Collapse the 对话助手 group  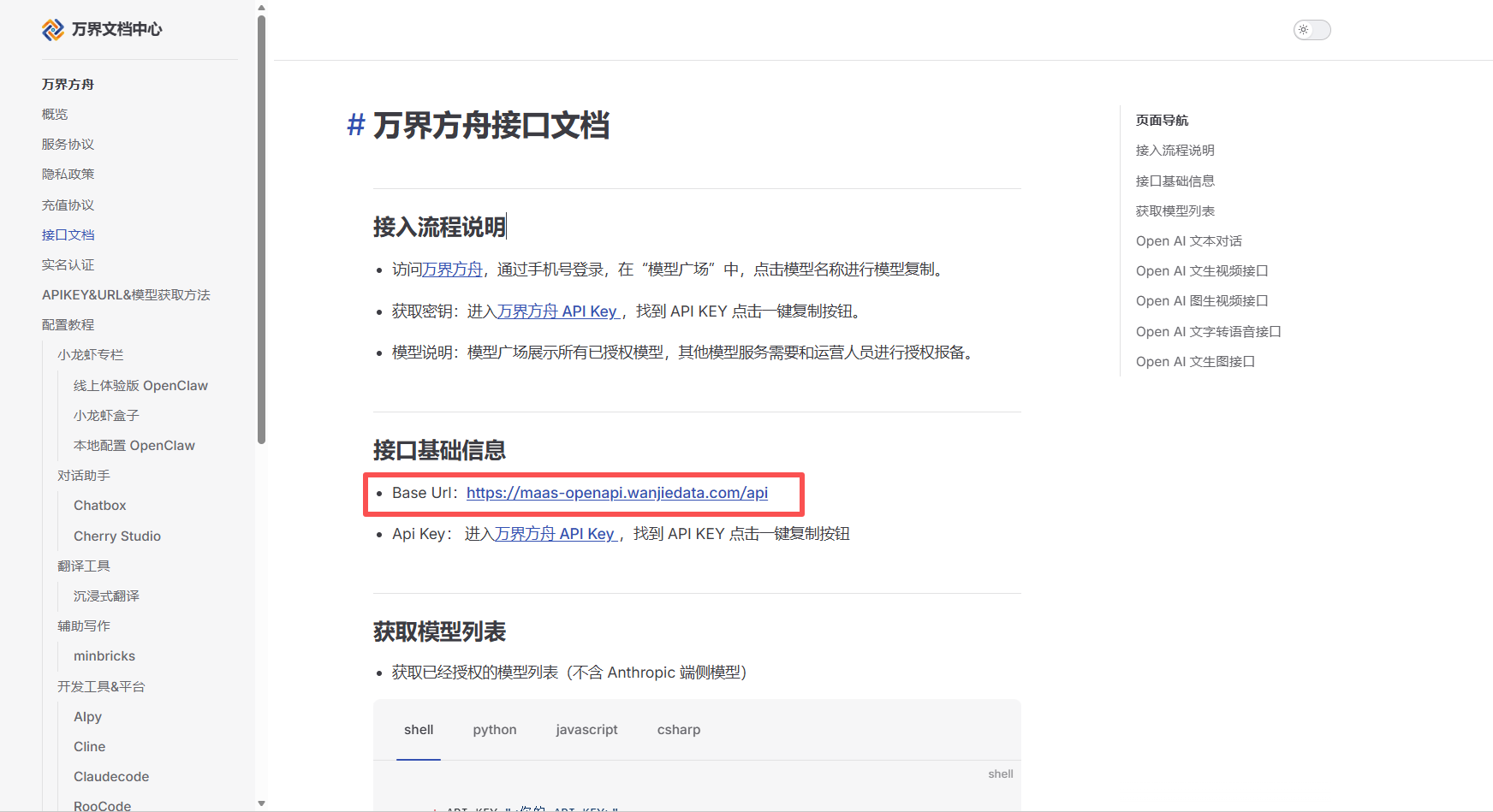[x=83, y=475]
